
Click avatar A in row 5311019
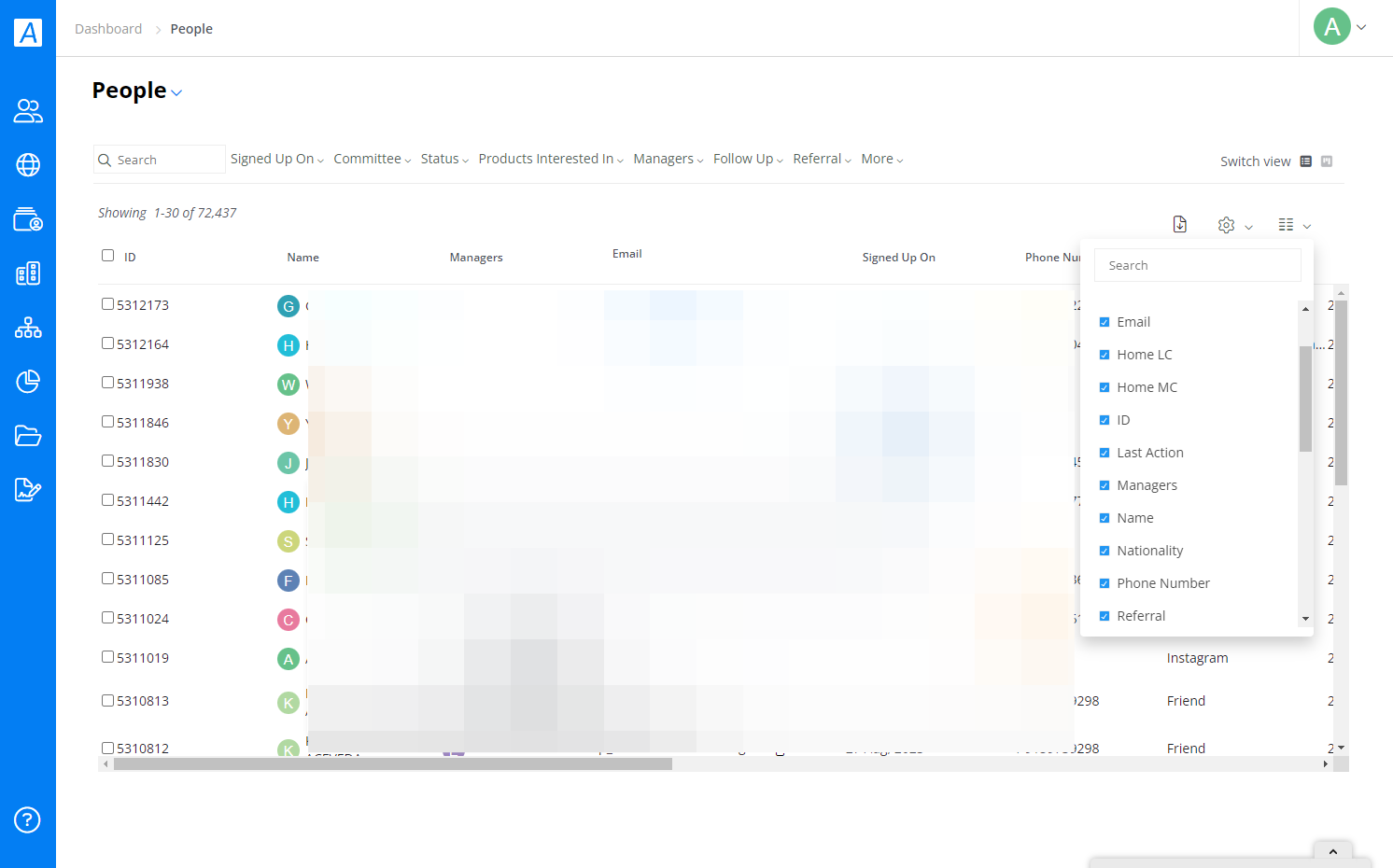pos(288,659)
